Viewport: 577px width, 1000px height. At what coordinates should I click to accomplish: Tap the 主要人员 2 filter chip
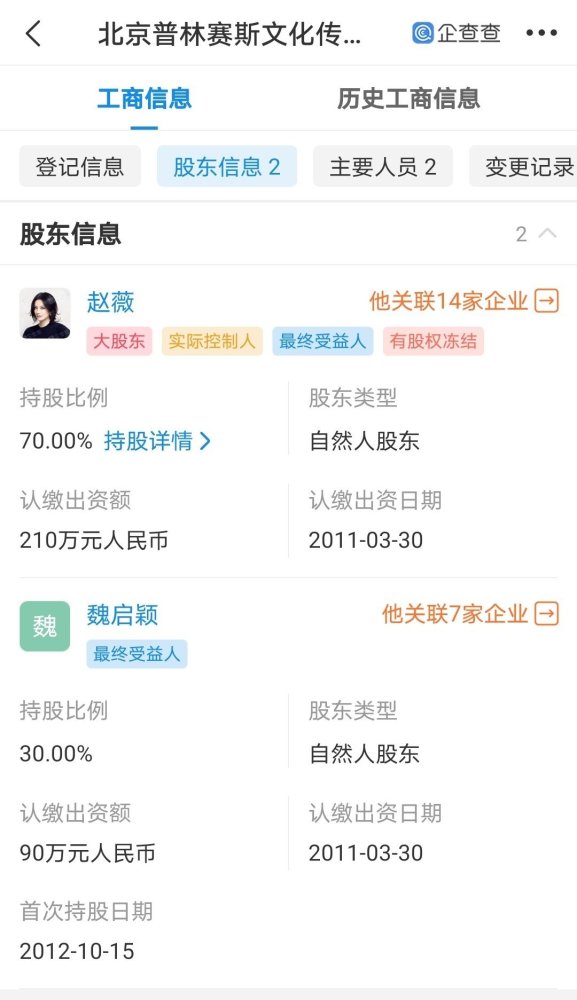tap(383, 167)
